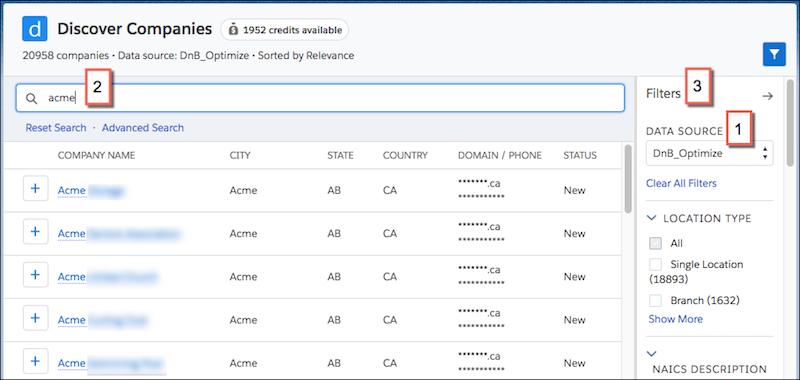Click Clear All Filters link
This screenshot has width=800, height=380.
(x=681, y=183)
